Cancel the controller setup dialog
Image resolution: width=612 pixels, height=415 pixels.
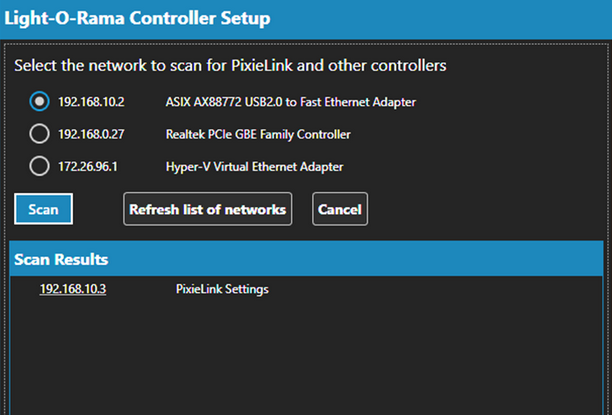pyautogui.click(x=340, y=210)
